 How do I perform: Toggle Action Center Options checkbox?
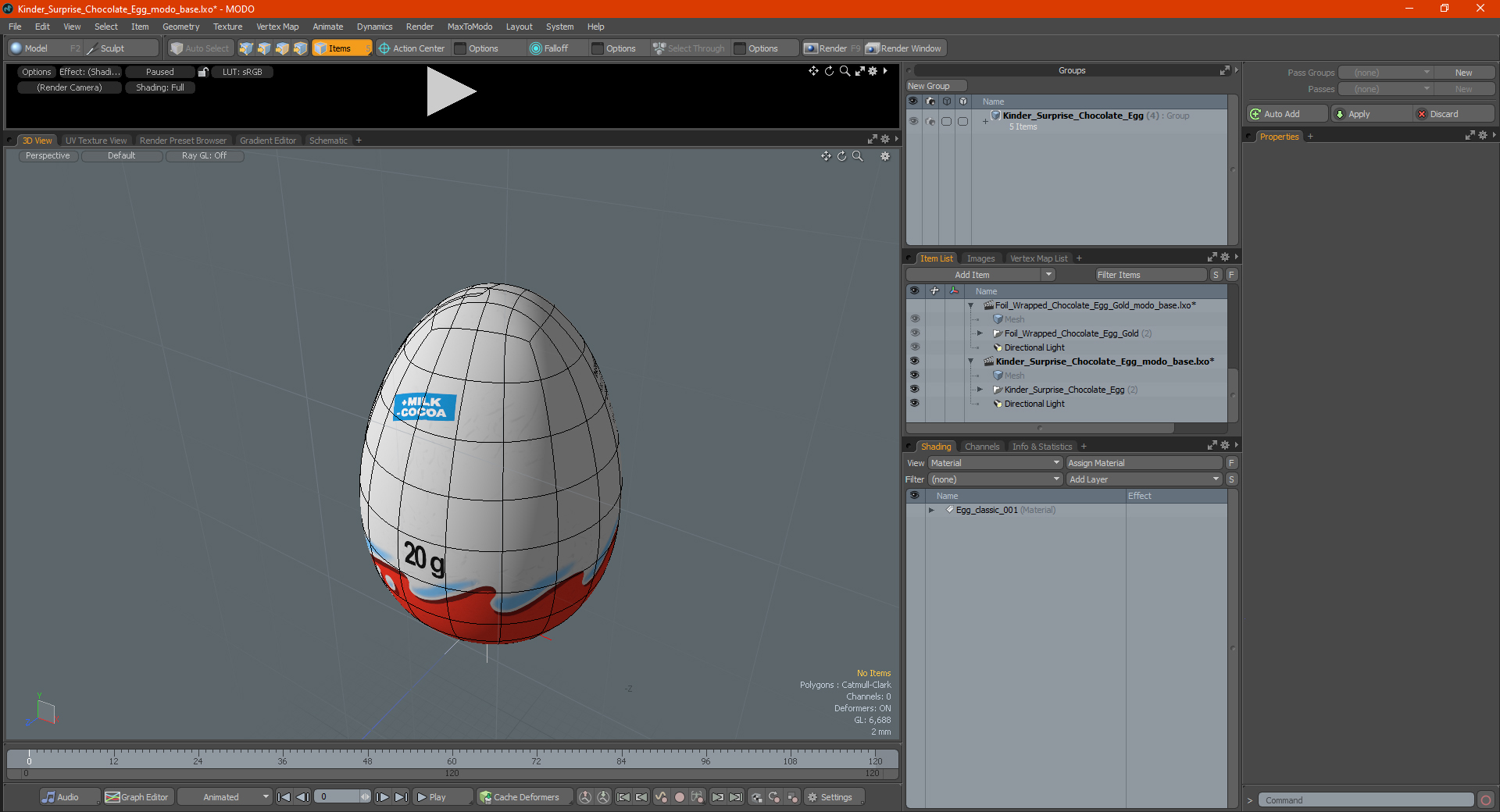click(x=460, y=48)
